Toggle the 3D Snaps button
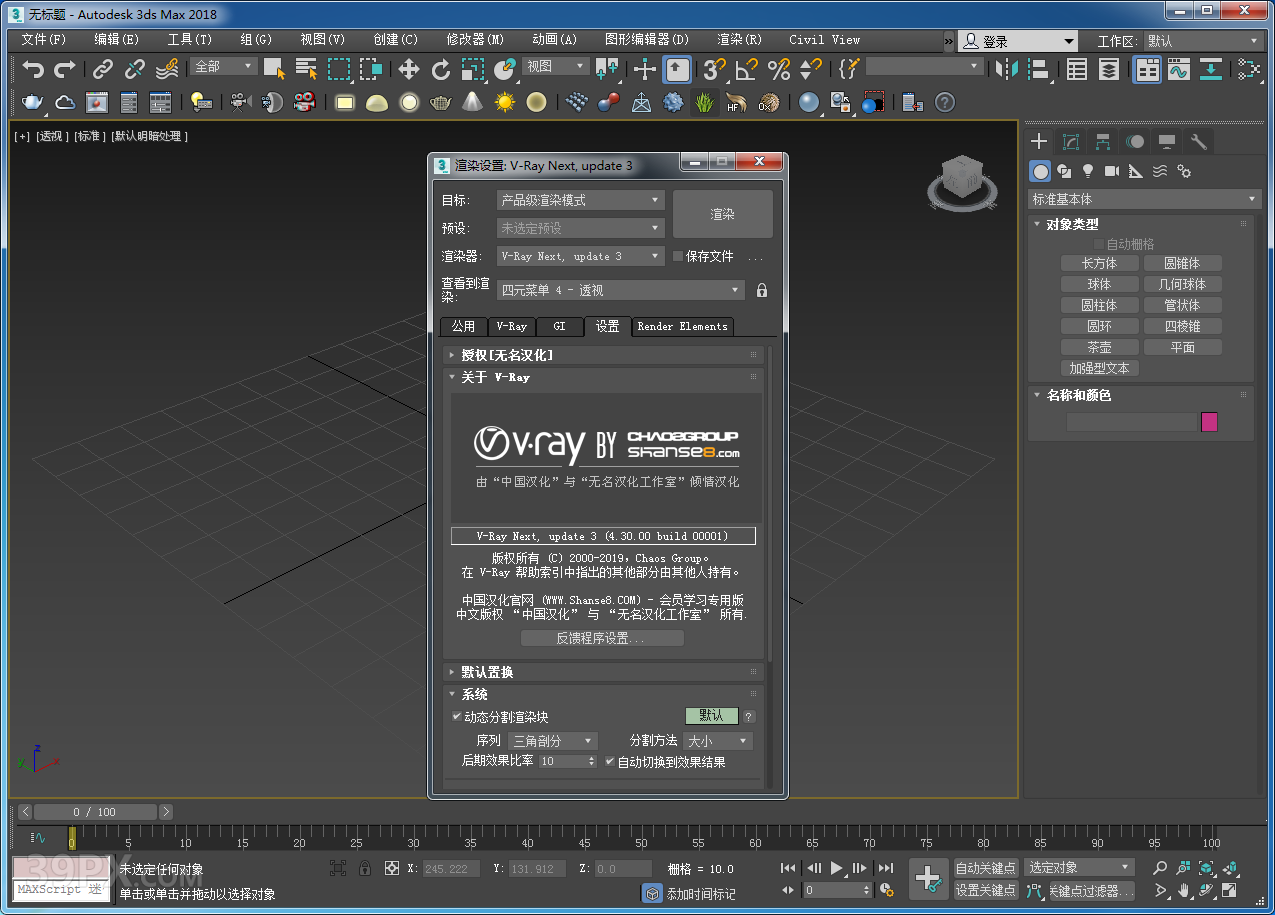The width and height of the screenshot is (1275, 915). pos(714,69)
